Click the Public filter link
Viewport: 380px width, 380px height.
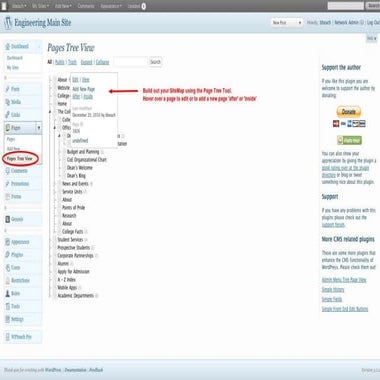[x=60, y=62]
